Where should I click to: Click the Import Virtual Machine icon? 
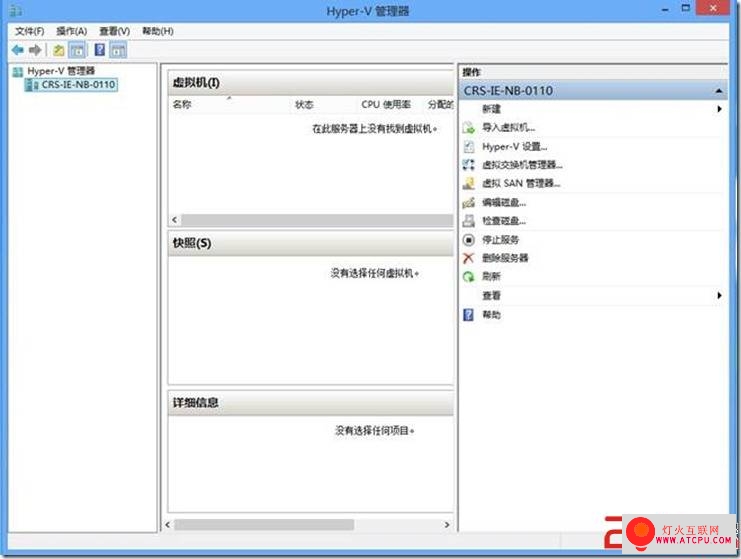pyautogui.click(x=468, y=128)
